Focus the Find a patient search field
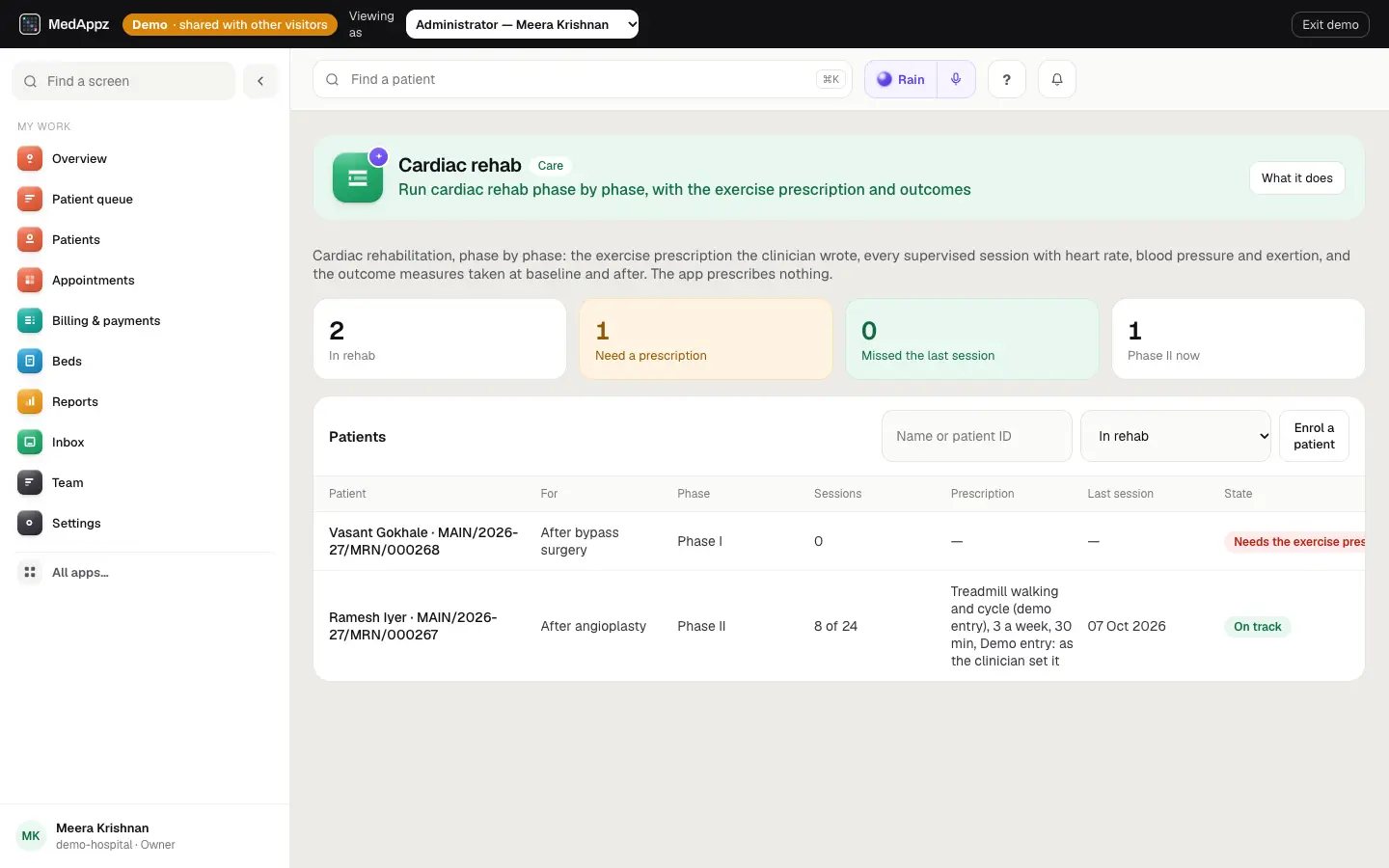Screen dimensions: 1389x868 pyautogui.click(x=583, y=79)
